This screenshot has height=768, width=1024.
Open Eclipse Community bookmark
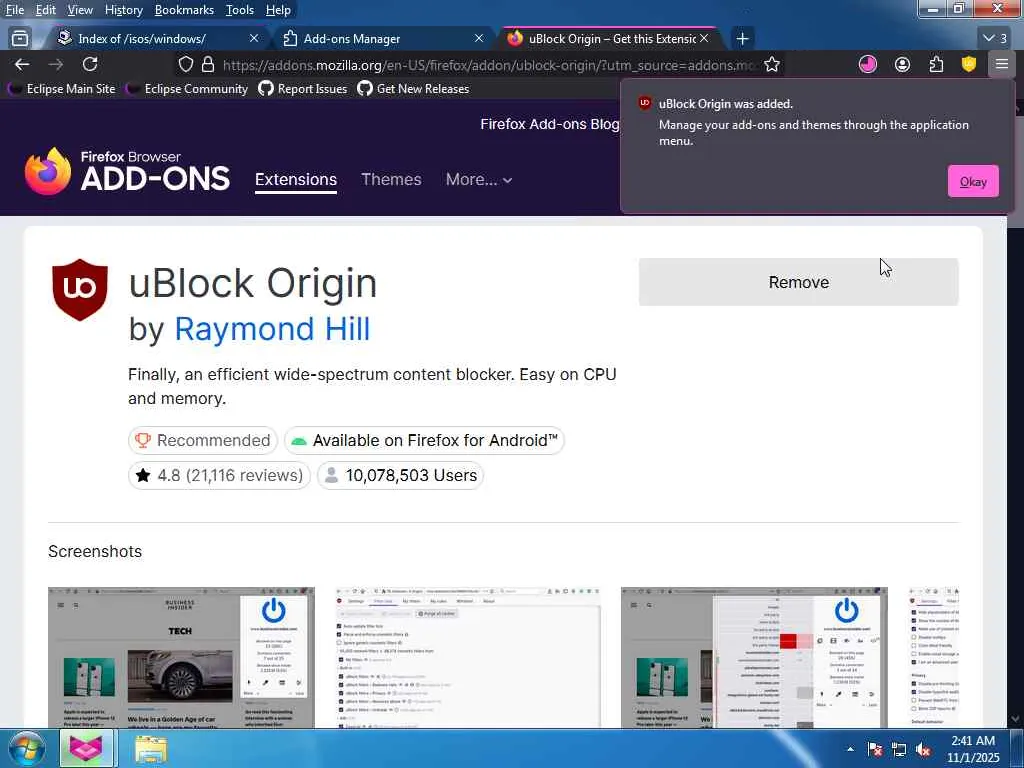[187, 89]
